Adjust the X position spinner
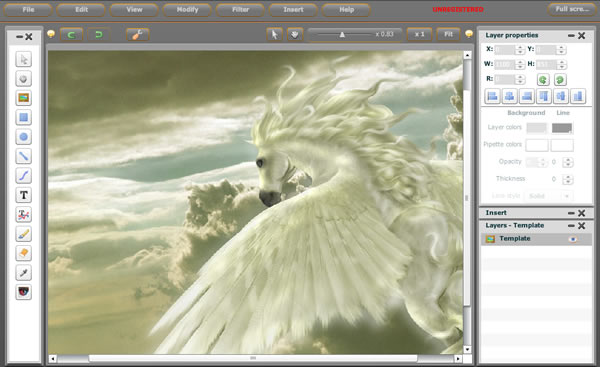Viewport: 600px width, 367px height. (520, 49)
